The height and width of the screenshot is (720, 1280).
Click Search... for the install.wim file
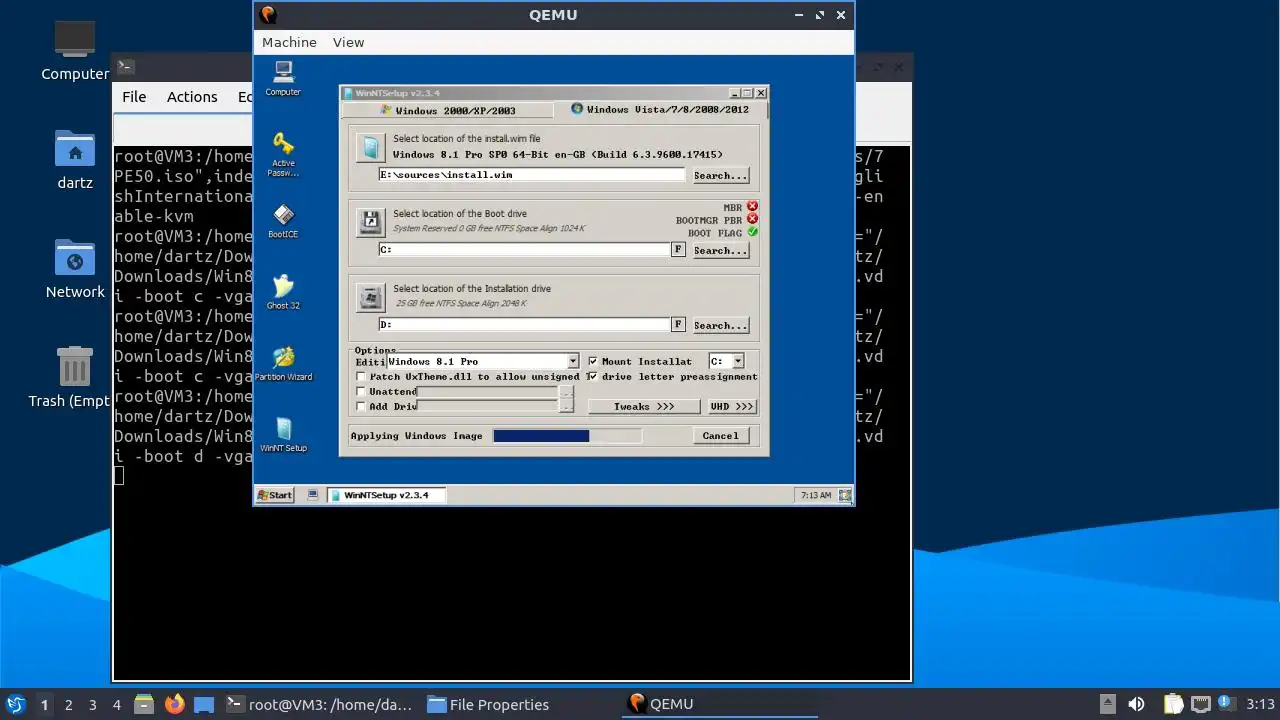point(720,176)
